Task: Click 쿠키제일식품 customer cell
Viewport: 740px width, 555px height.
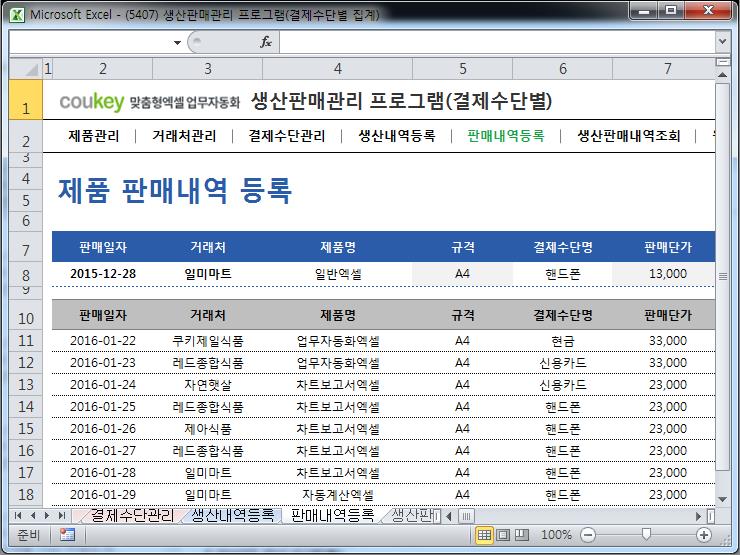Action: [208, 341]
